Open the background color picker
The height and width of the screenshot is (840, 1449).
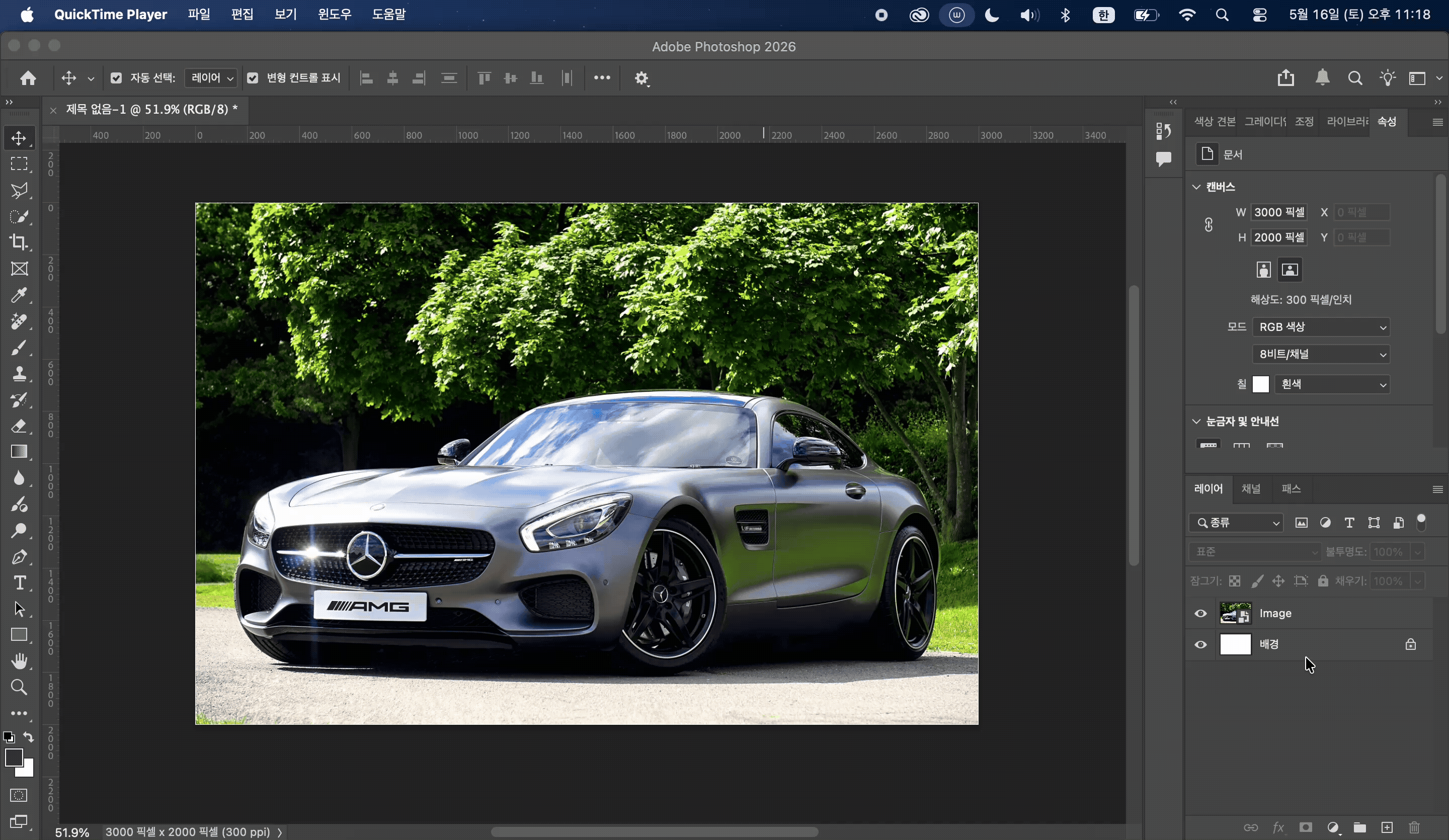point(28,771)
